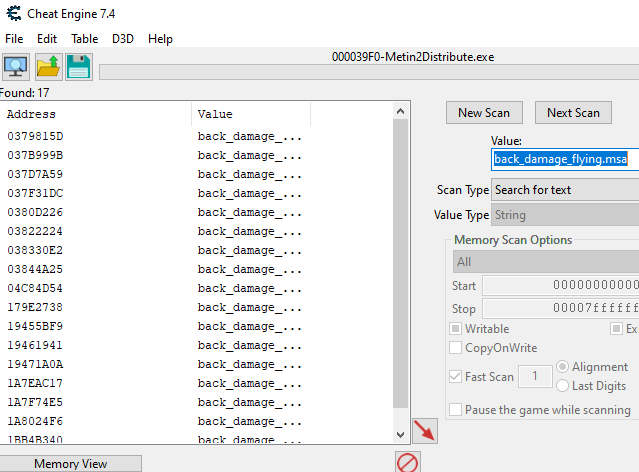639x472 pixels.
Task: Click the process name 000039F0-Metin2Distribute.exe label
Action: pyautogui.click(x=413, y=57)
